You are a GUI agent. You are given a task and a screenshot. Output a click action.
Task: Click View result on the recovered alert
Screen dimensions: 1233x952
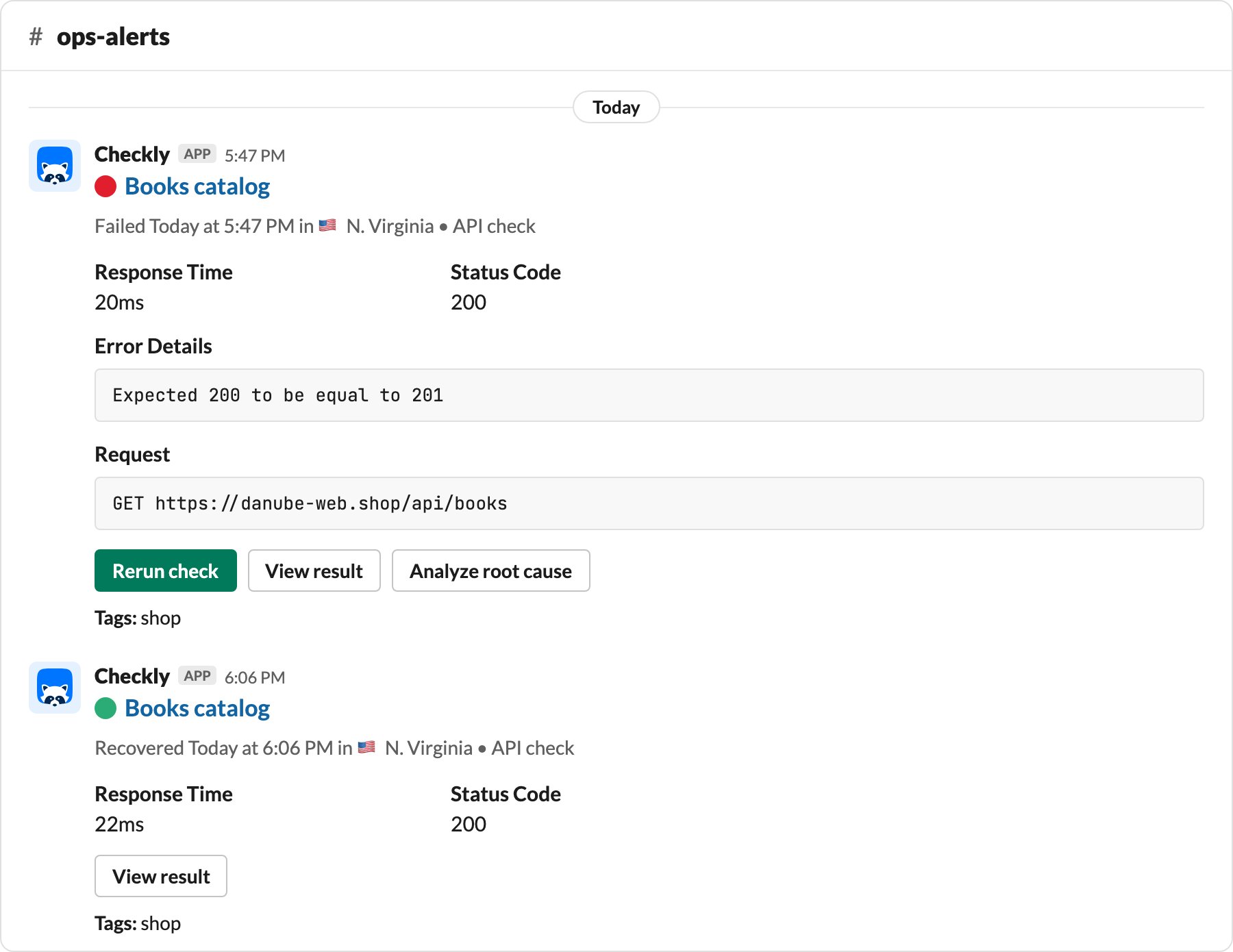click(161, 876)
